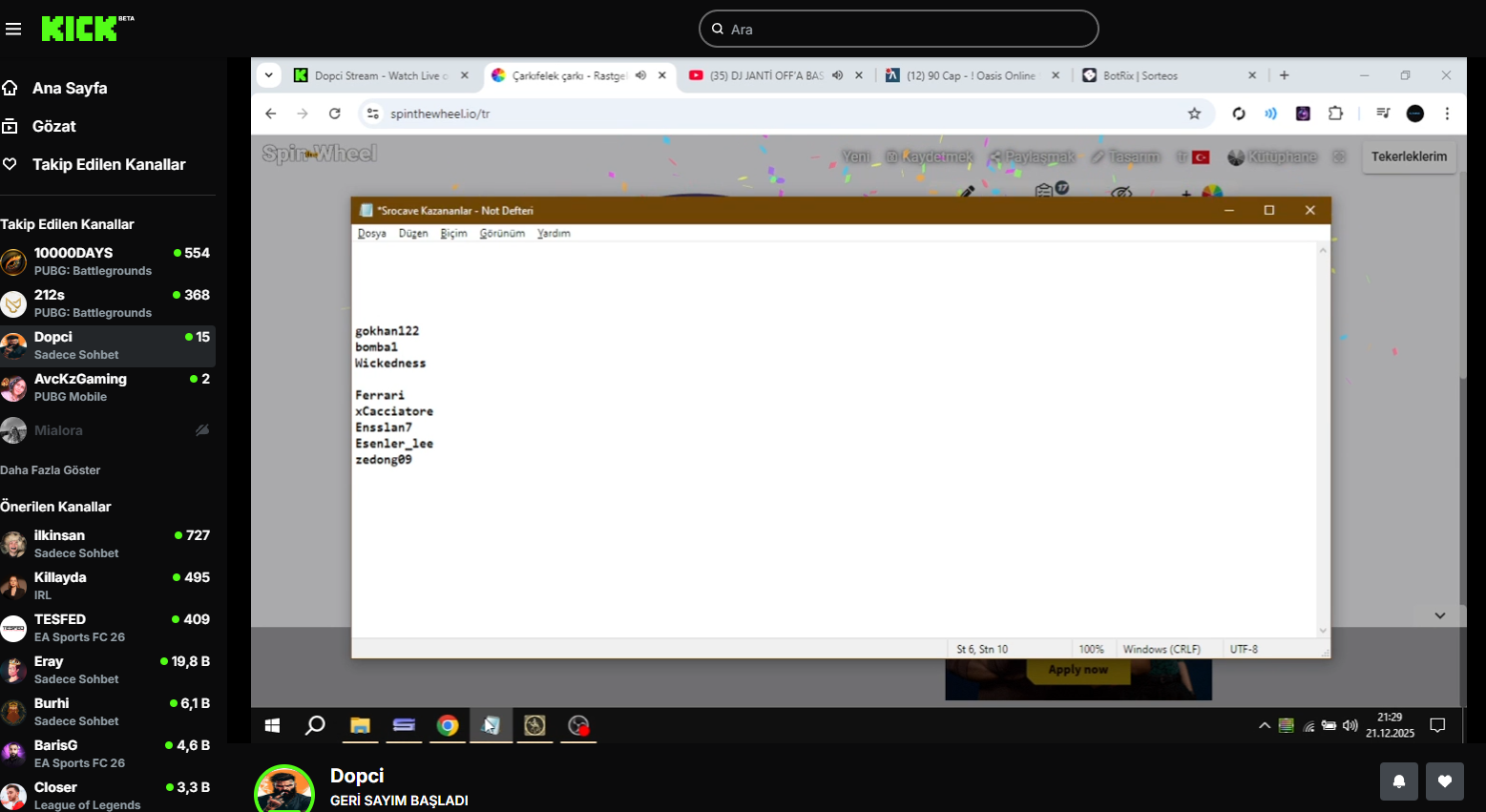This screenshot has width=1486, height=812.
Task: Click the gokhan122 line in Notepad
Action: click(387, 331)
